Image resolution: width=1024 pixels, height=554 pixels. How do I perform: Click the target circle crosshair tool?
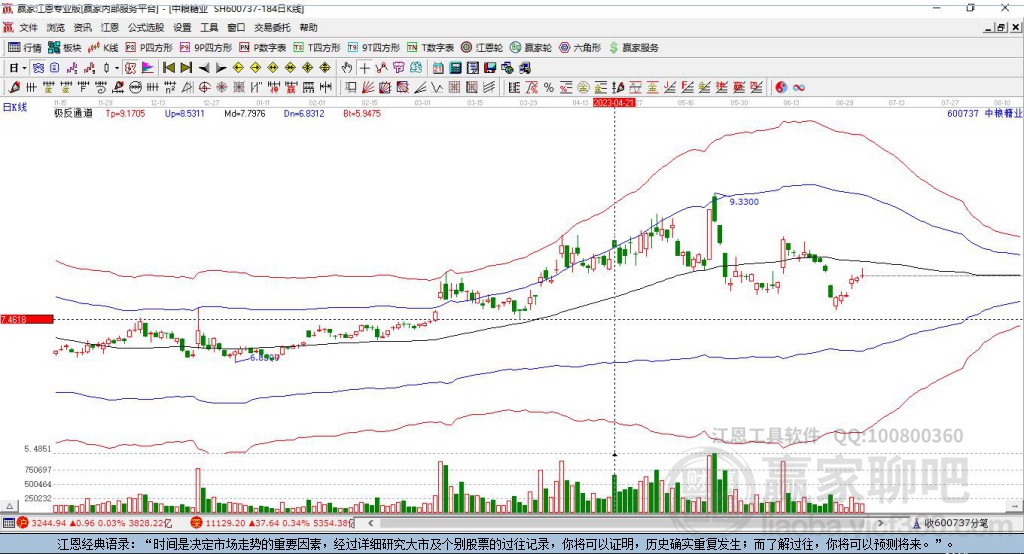204,88
